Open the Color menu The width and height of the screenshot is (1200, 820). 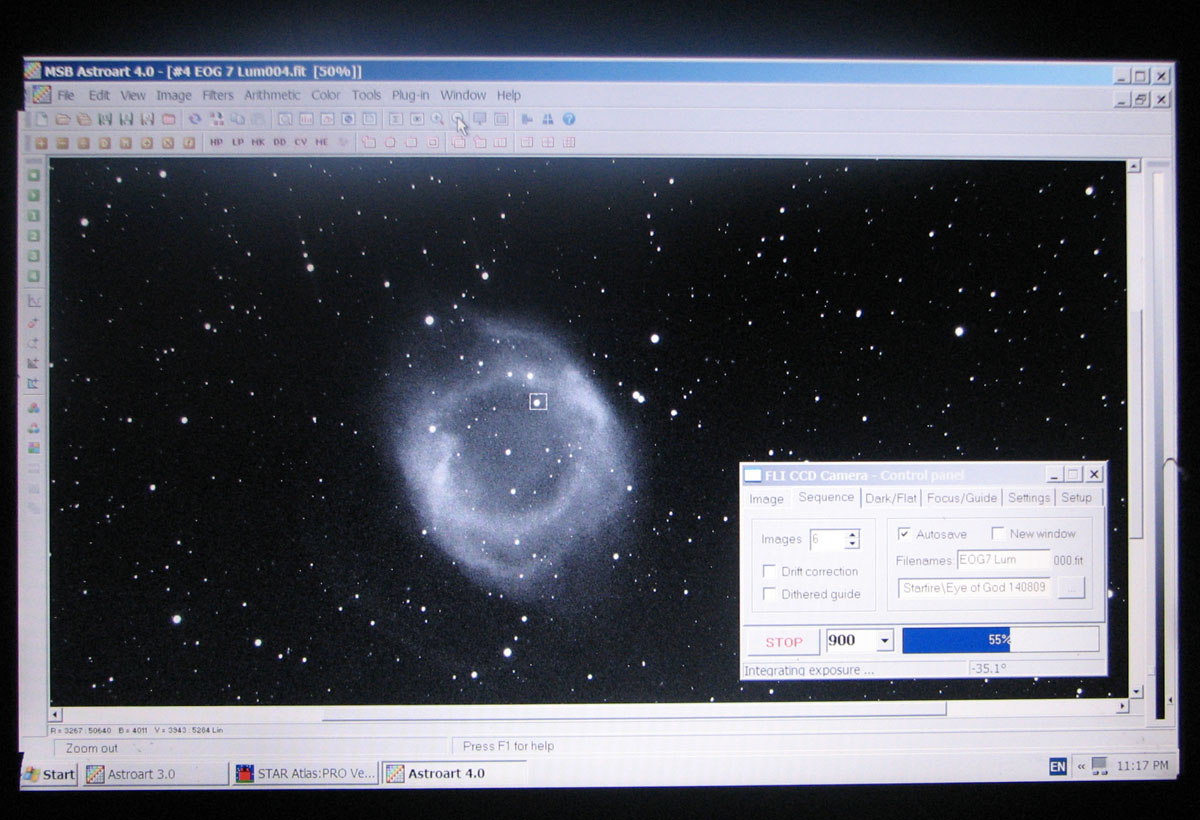[326, 95]
